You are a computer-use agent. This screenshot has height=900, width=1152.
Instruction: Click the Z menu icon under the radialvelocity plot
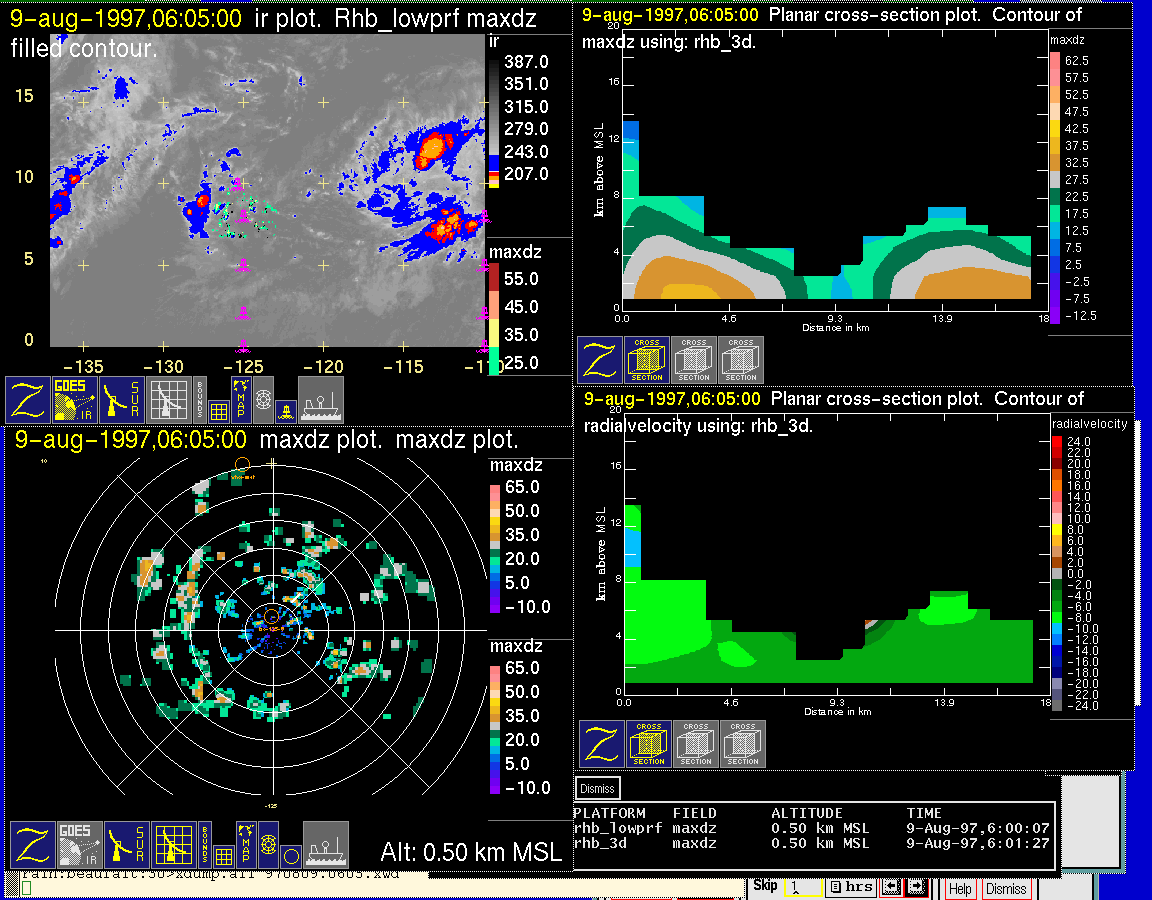pos(602,744)
